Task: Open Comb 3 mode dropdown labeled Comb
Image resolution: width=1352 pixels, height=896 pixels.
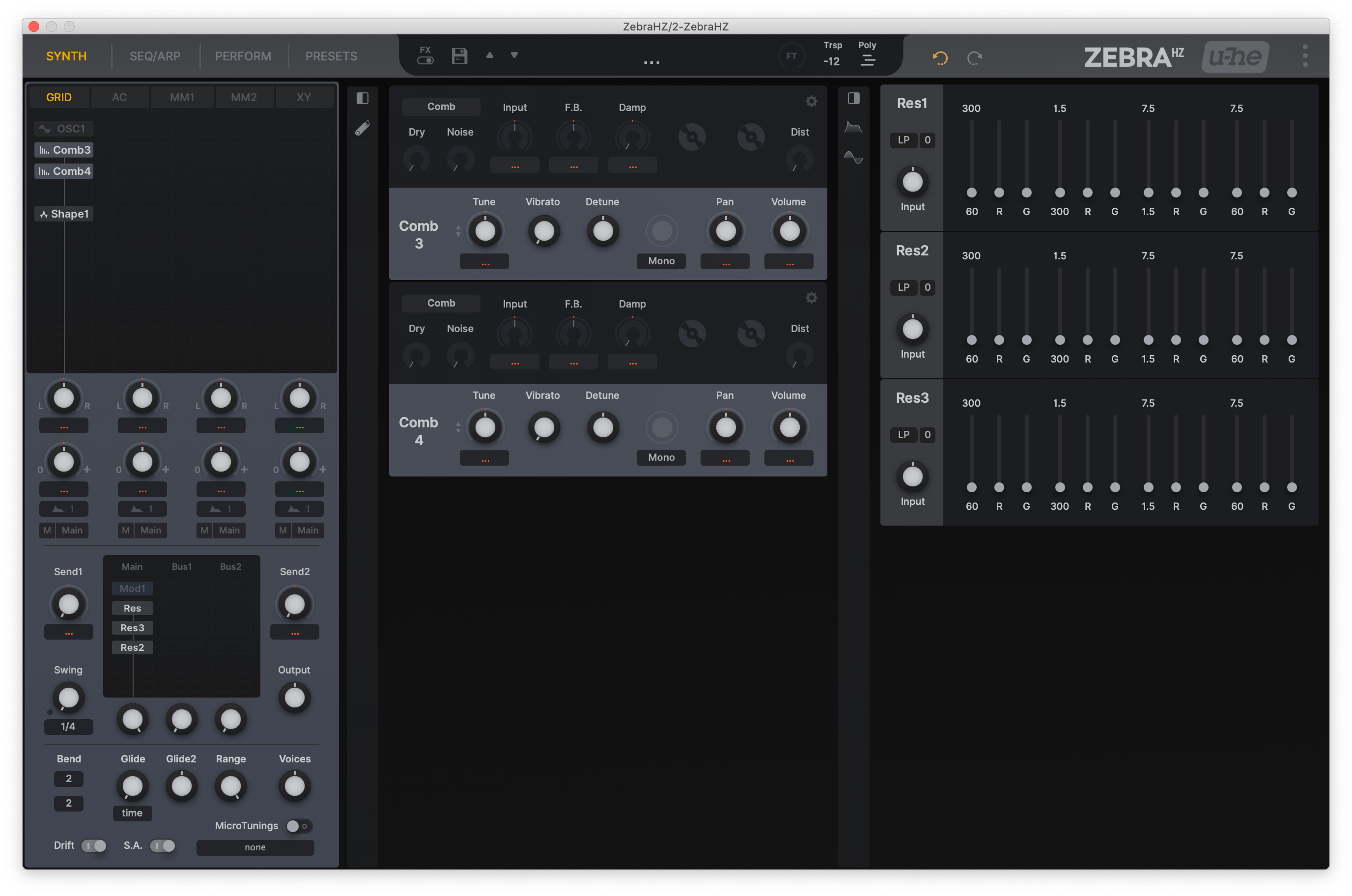Action: coord(441,107)
